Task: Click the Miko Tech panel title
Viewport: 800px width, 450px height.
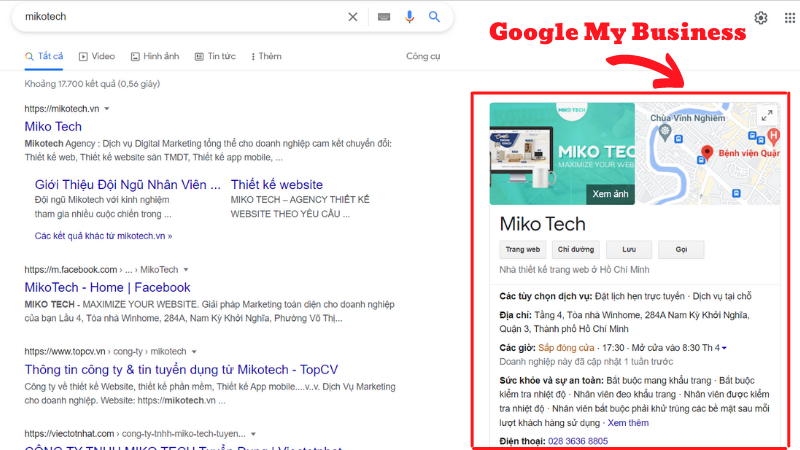Action: click(542, 224)
